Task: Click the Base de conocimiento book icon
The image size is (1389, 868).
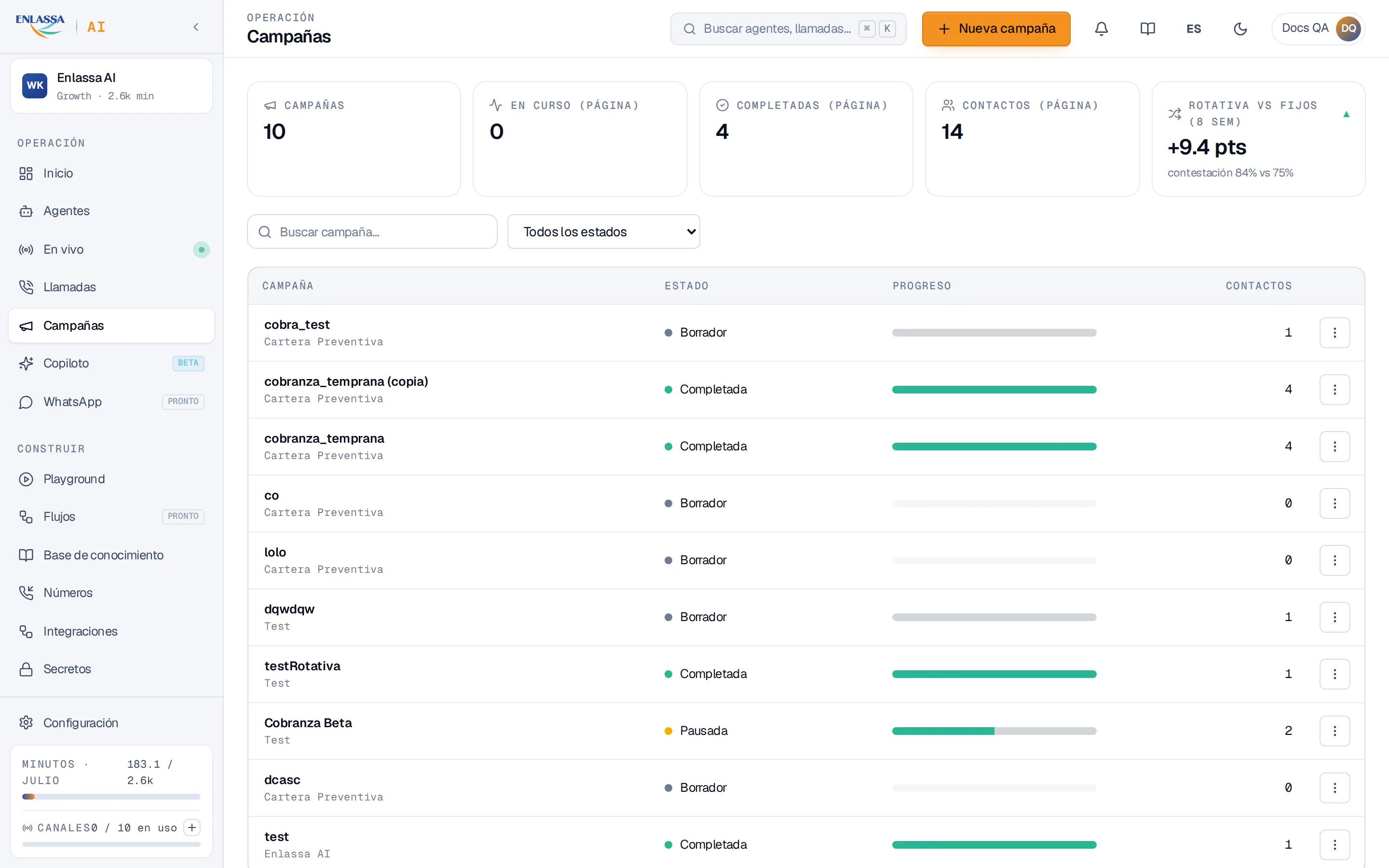Action: (26, 555)
